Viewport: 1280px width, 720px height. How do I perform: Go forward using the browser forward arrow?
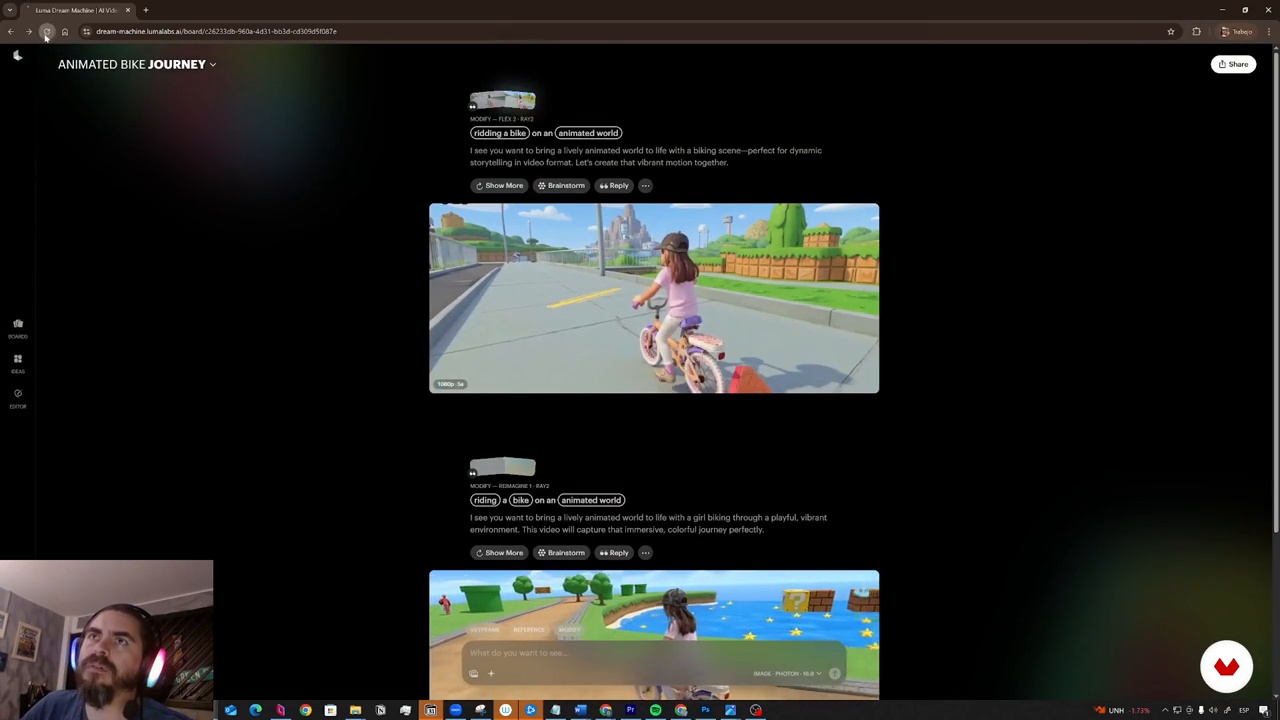pyautogui.click(x=29, y=31)
